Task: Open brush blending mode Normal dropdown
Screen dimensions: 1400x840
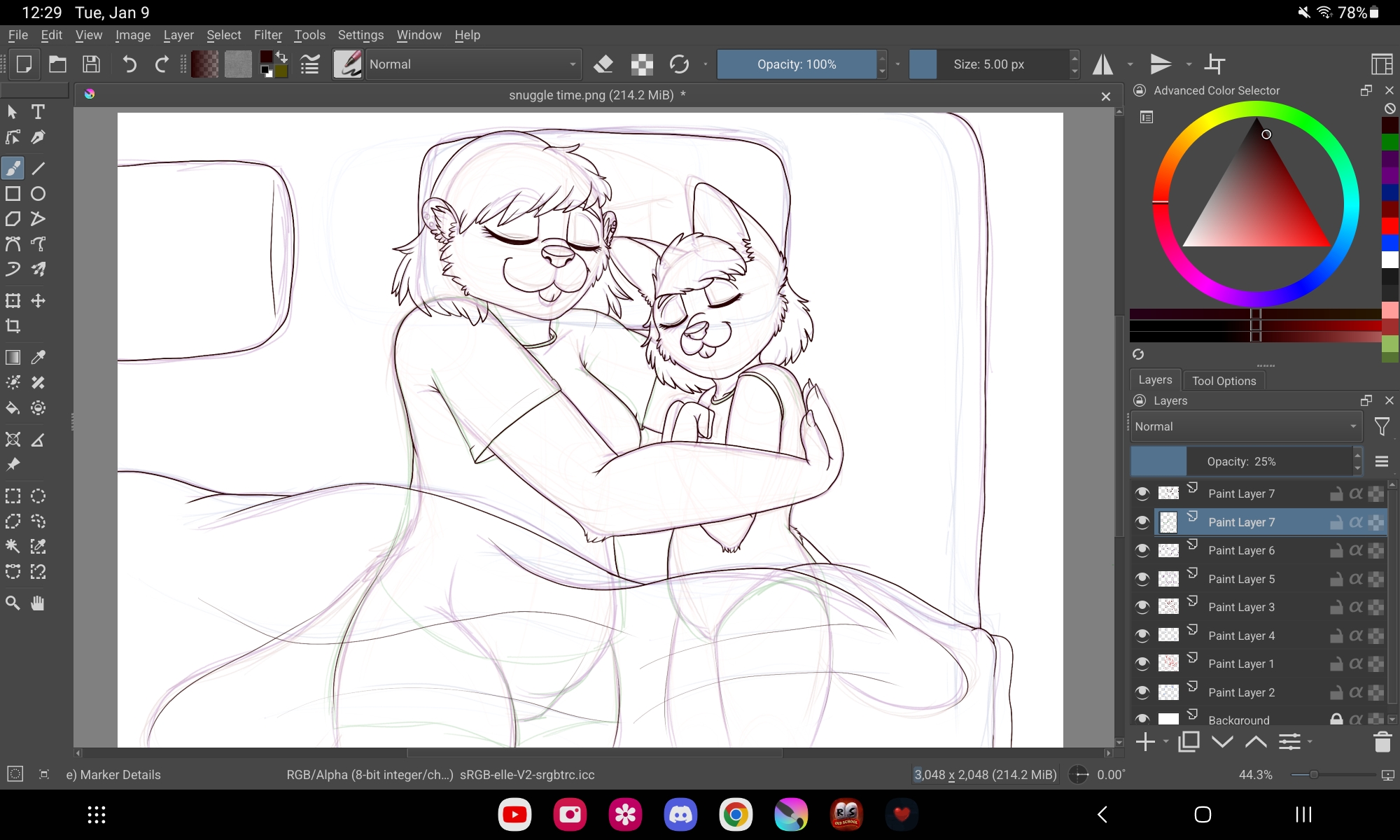Action: click(473, 64)
